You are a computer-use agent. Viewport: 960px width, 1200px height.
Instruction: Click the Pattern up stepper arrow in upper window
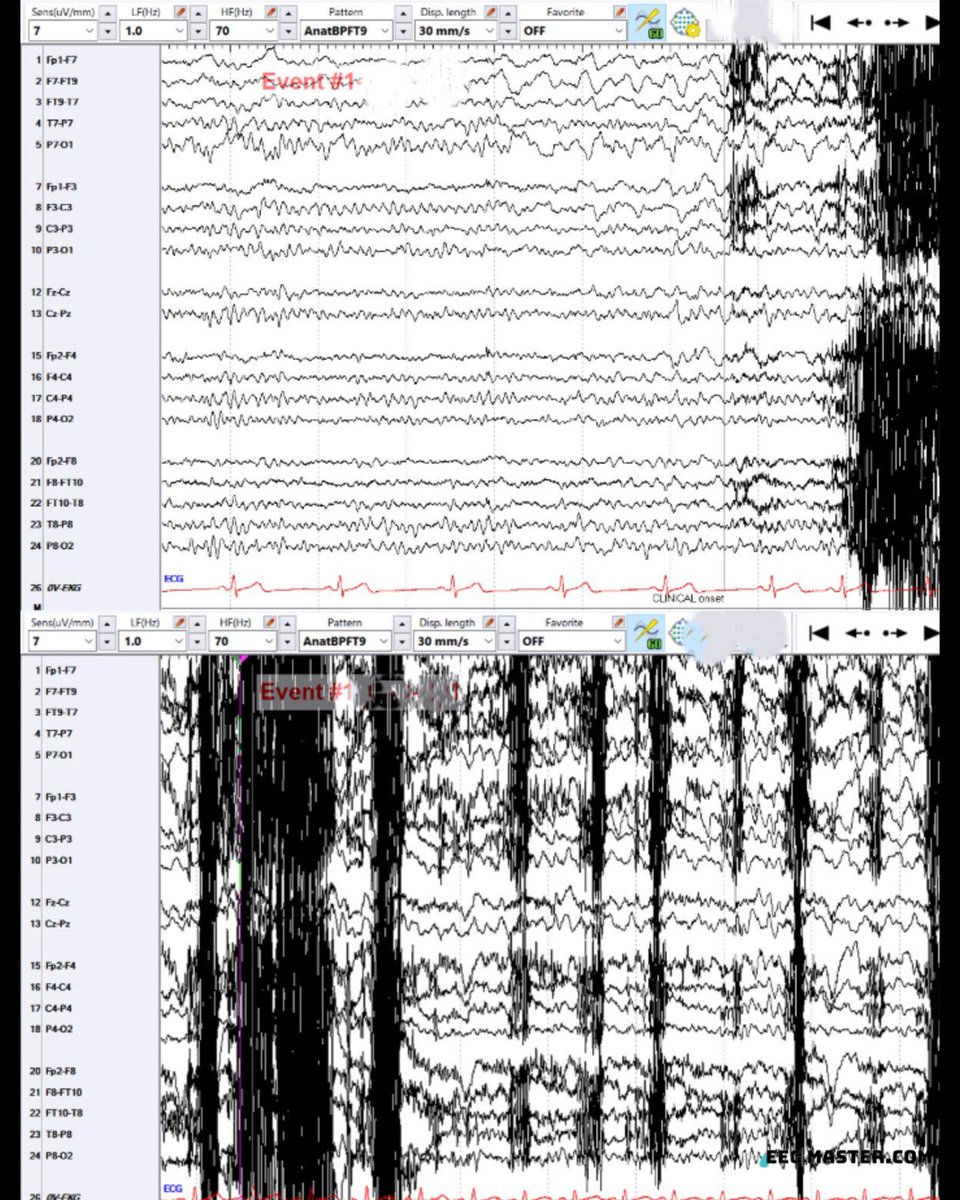click(403, 12)
